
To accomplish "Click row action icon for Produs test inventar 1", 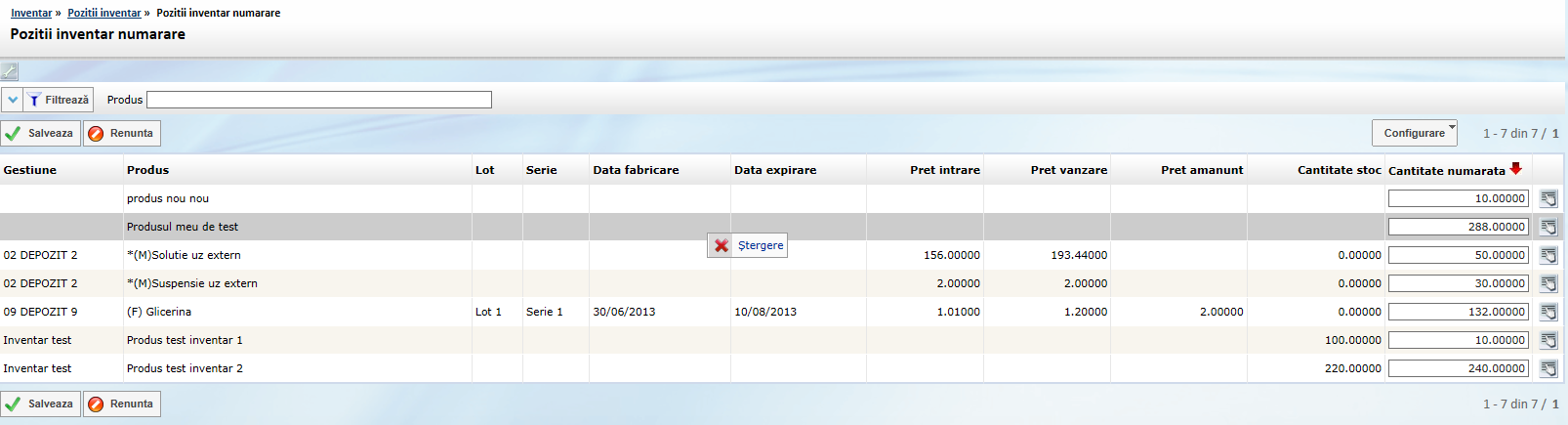I will pyautogui.click(x=1548, y=340).
